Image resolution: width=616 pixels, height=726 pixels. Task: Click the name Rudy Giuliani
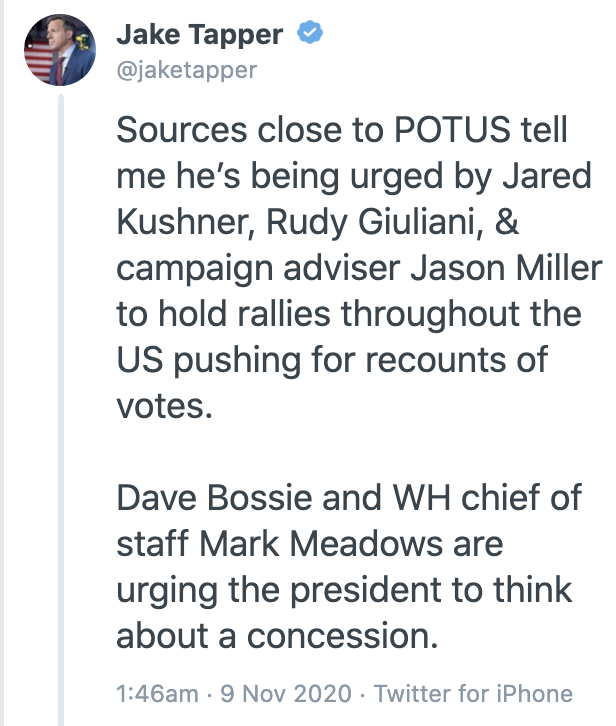click(374, 221)
